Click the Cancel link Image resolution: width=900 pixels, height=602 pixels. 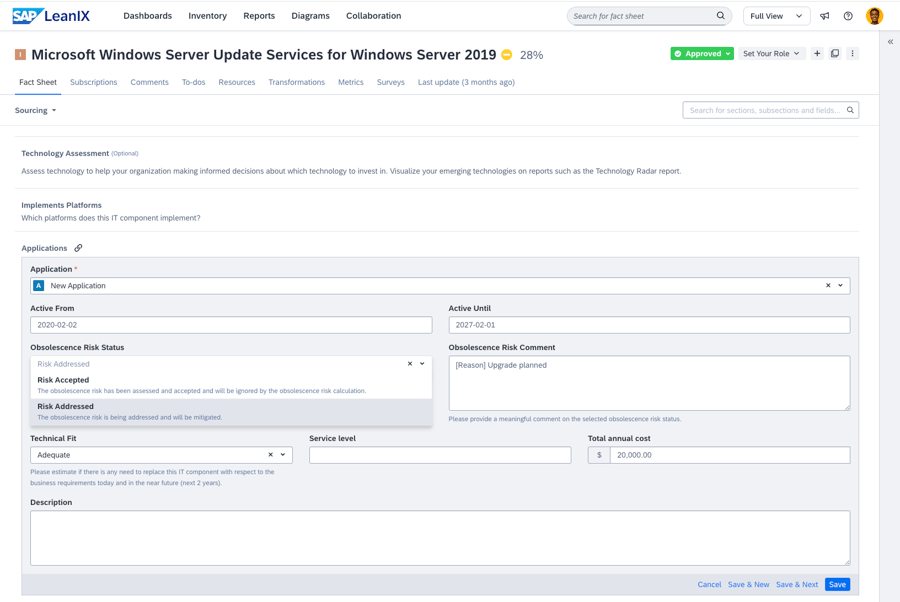pyautogui.click(x=709, y=584)
